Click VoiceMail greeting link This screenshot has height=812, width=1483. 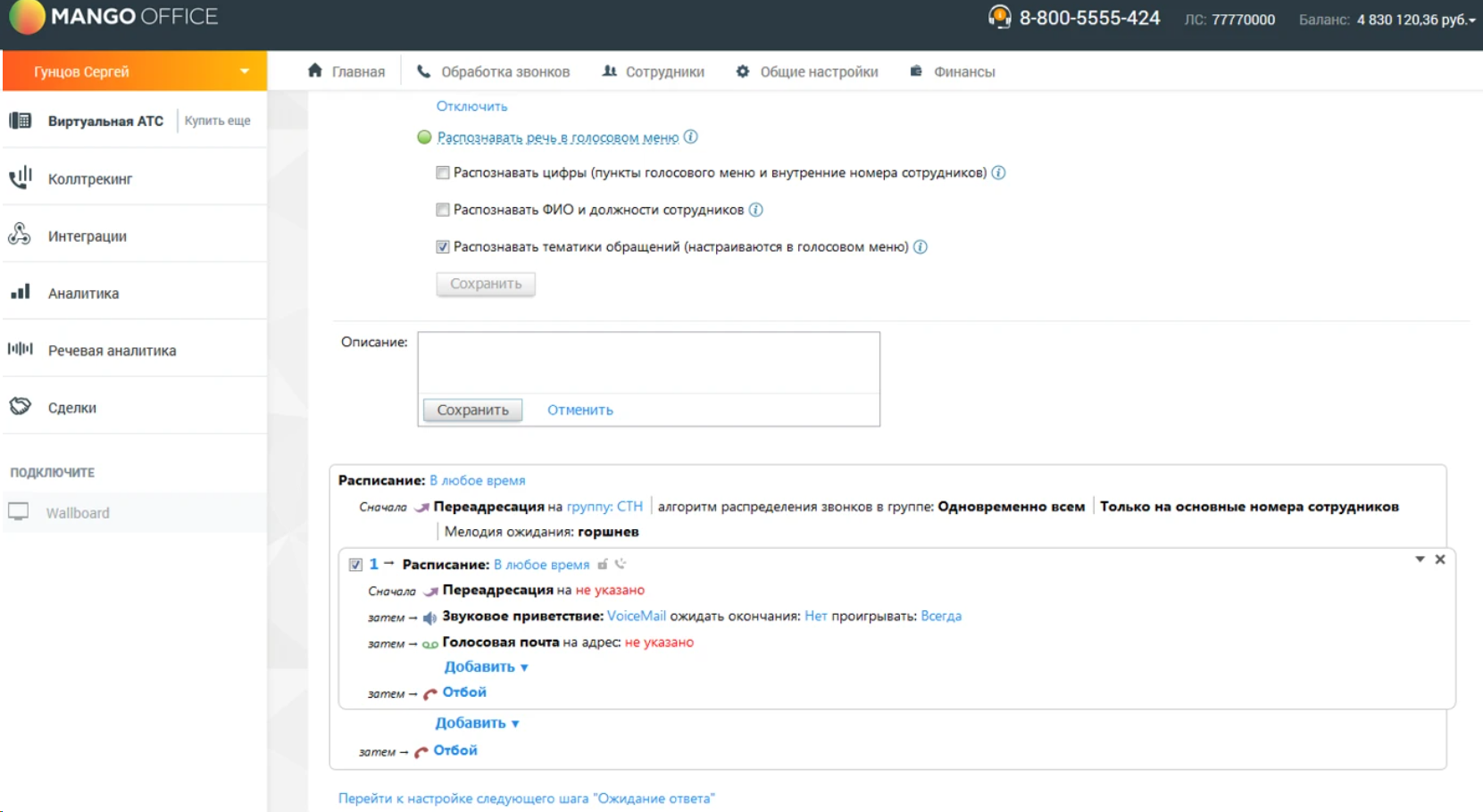637,616
